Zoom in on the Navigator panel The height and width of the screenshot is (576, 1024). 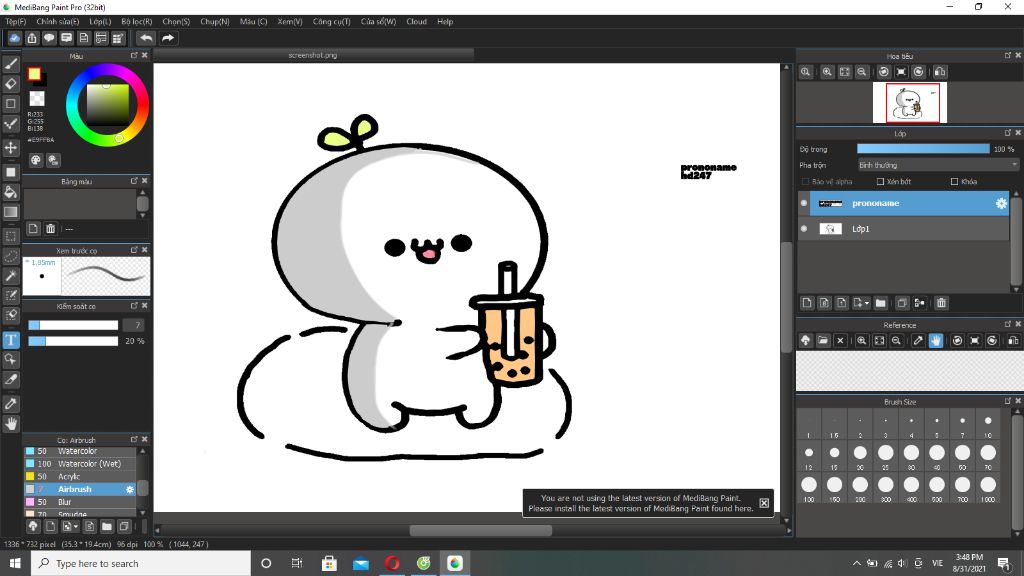(x=827, y=72)
